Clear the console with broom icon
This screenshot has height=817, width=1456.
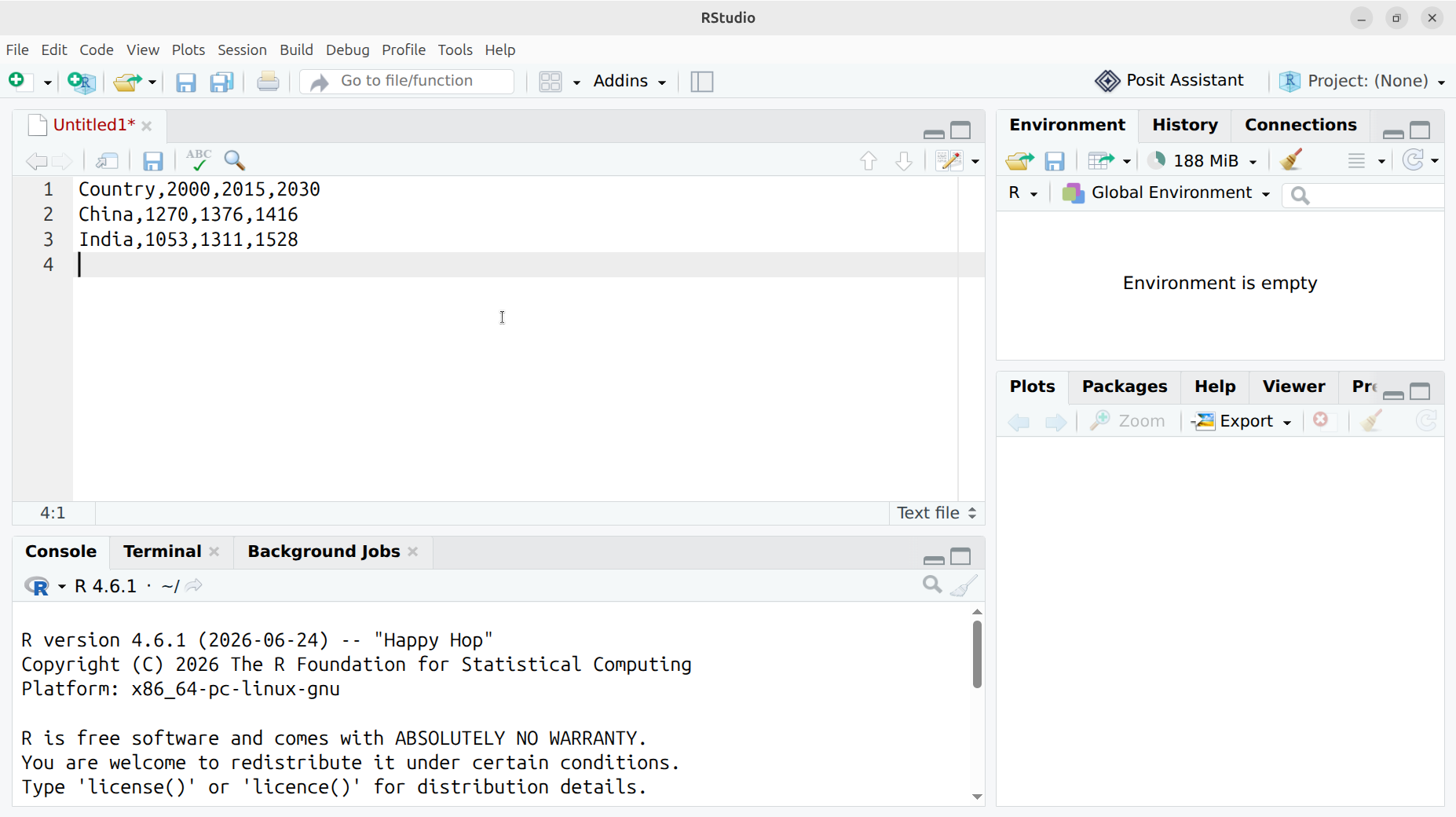[x=965, y=585]
